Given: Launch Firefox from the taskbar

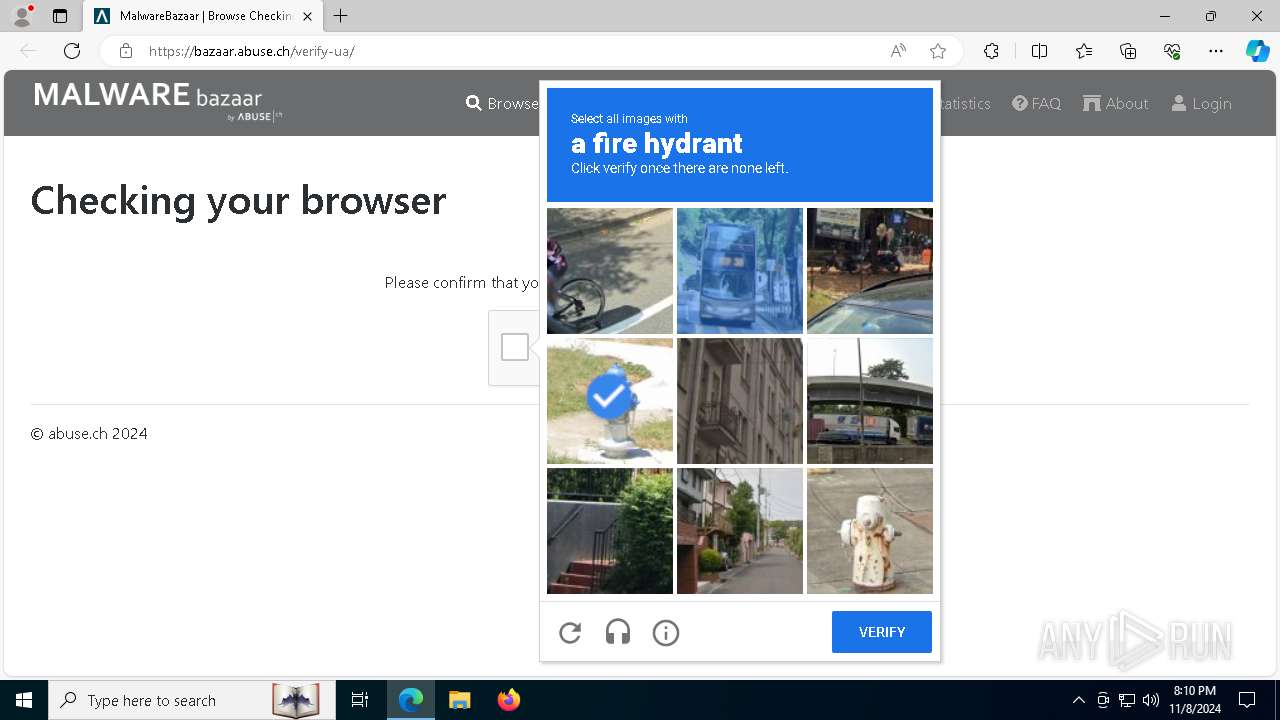Looking at the screenshot, I should [x=508, y=700].
